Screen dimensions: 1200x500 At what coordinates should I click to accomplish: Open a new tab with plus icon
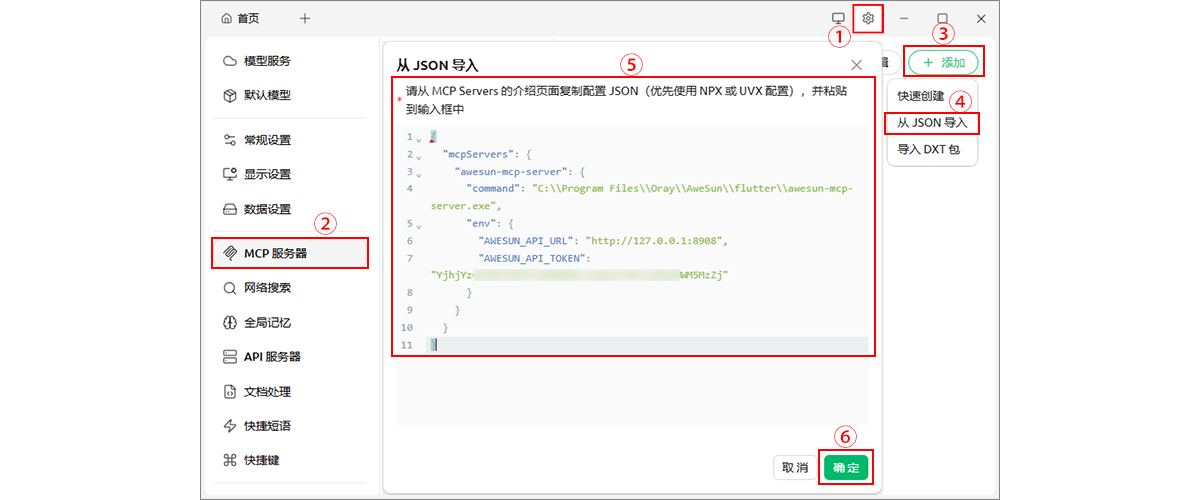pos(305,18)
